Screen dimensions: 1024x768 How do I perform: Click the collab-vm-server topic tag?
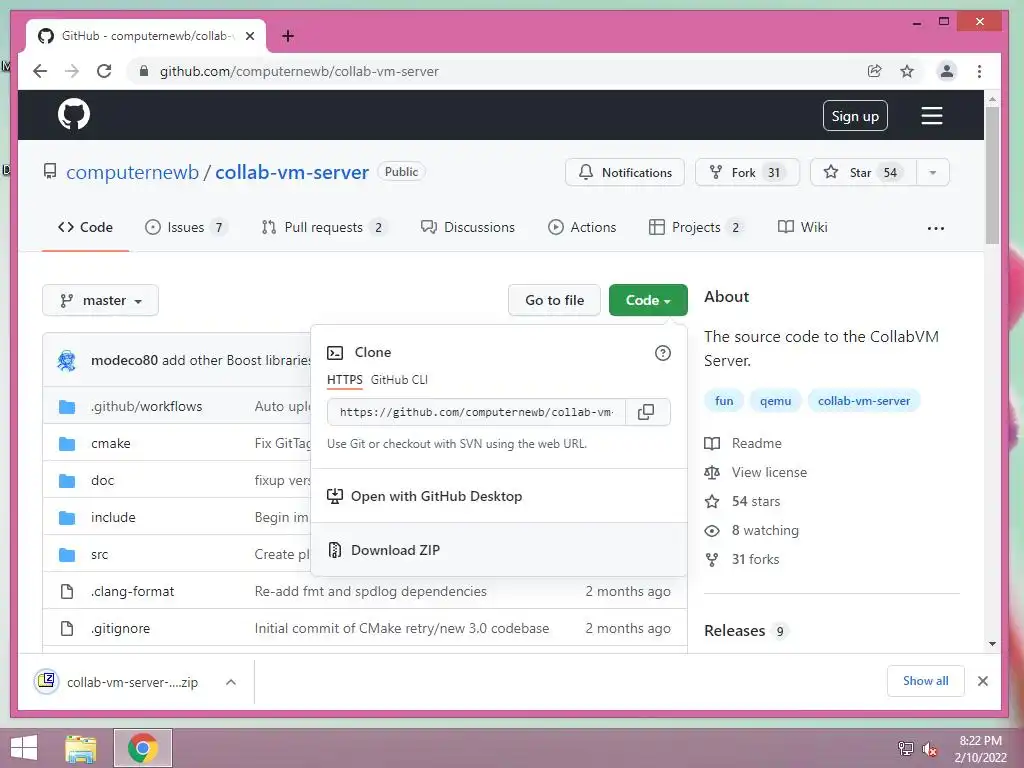(x=863, y=401)
